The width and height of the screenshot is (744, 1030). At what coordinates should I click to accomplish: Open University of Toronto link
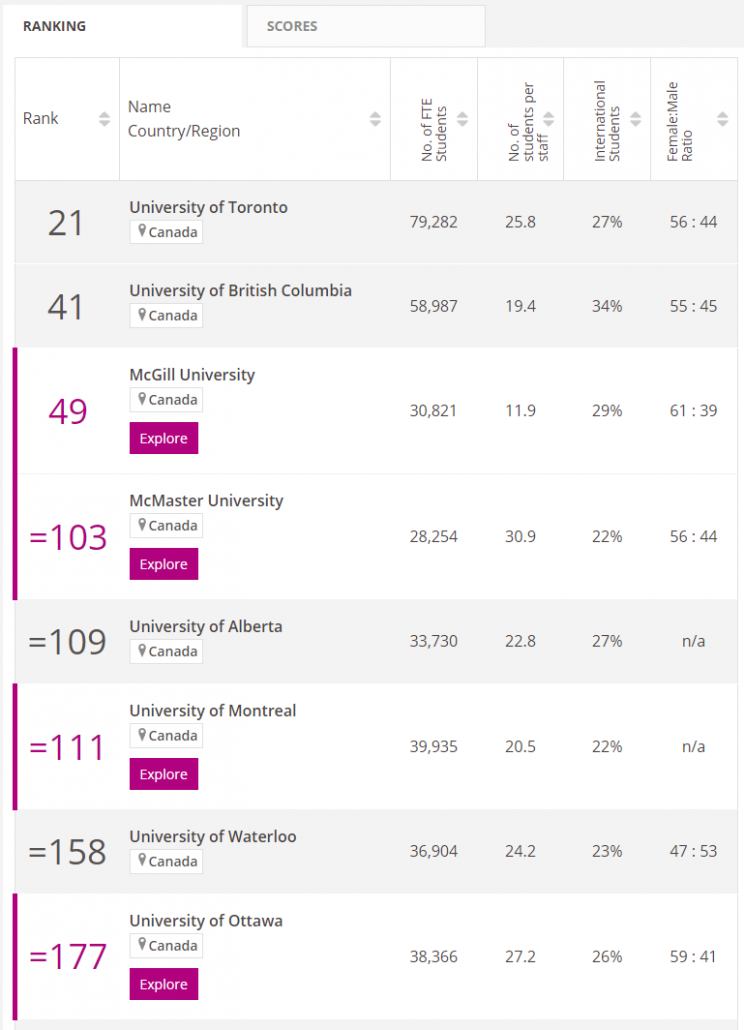[208, 207]
